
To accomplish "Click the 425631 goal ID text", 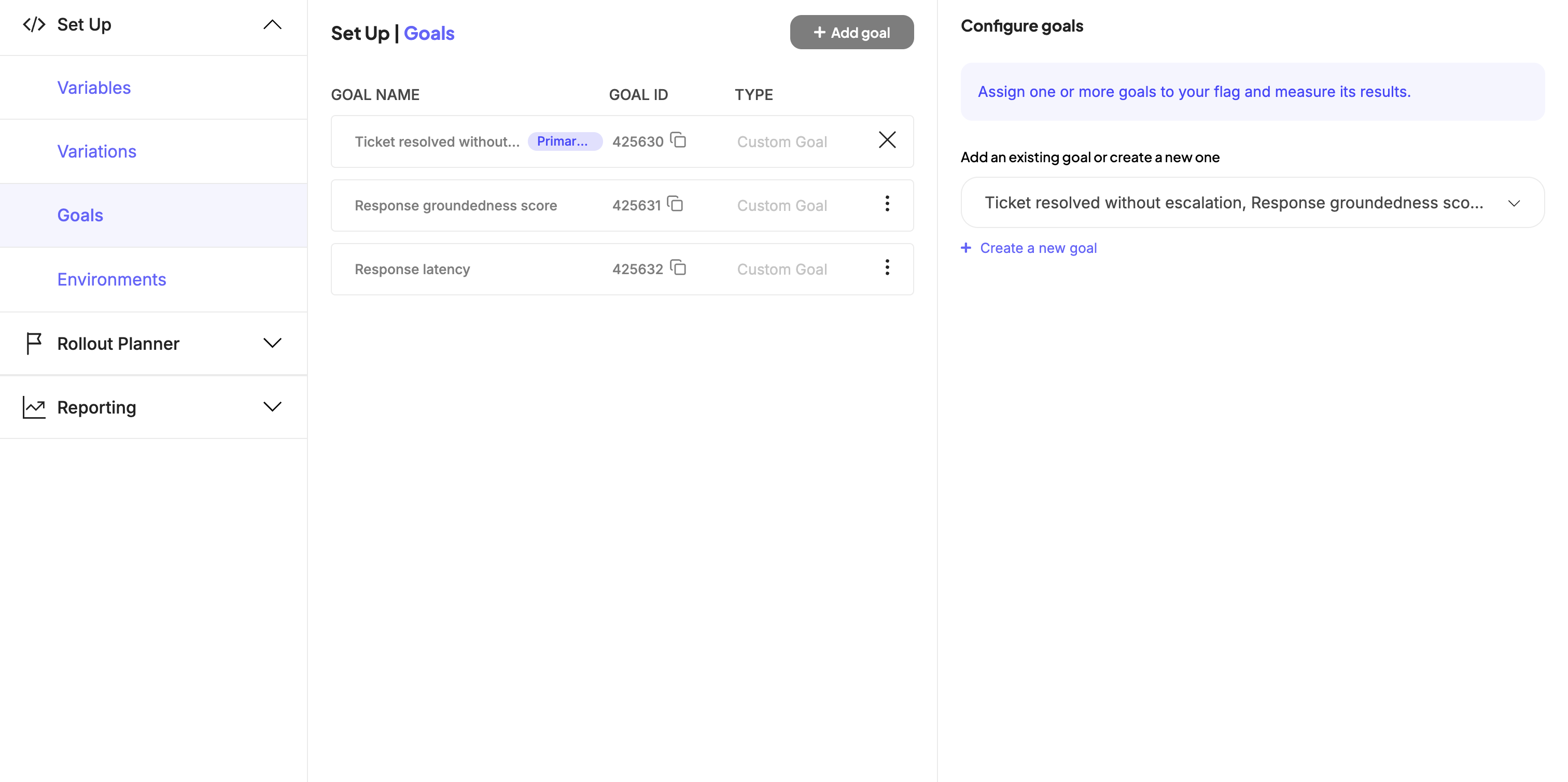I will (x=637, y=206).
